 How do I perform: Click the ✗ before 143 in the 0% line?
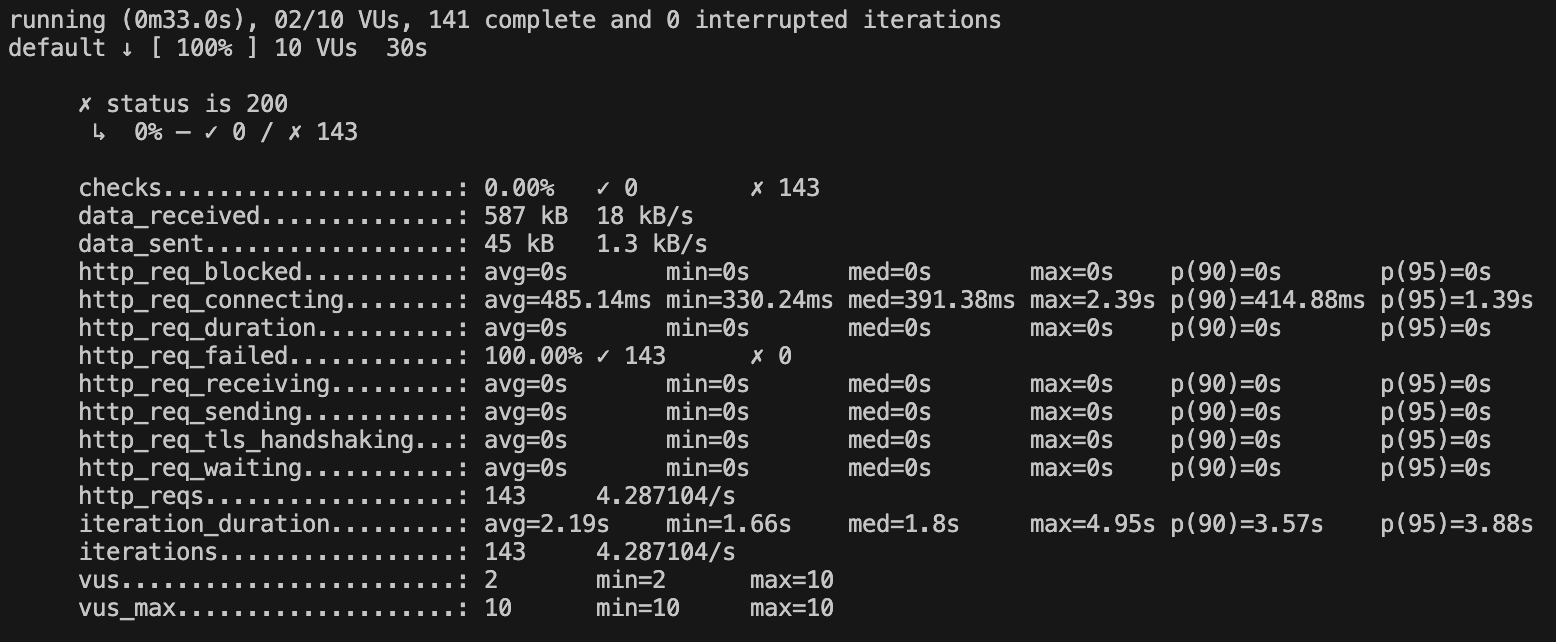[295, 132]
